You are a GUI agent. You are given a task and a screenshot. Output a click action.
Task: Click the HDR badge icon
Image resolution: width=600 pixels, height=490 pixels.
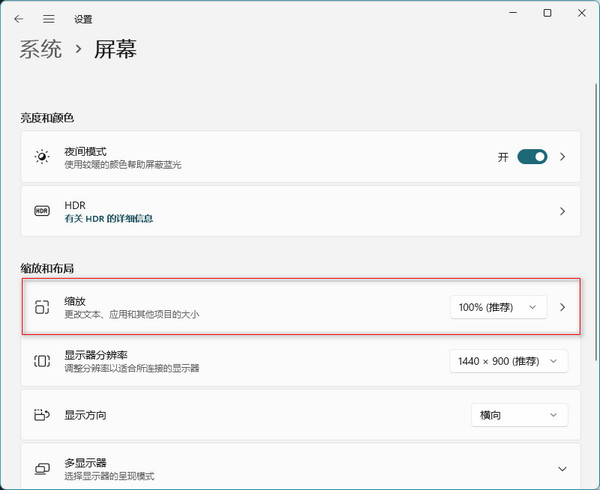42,211
